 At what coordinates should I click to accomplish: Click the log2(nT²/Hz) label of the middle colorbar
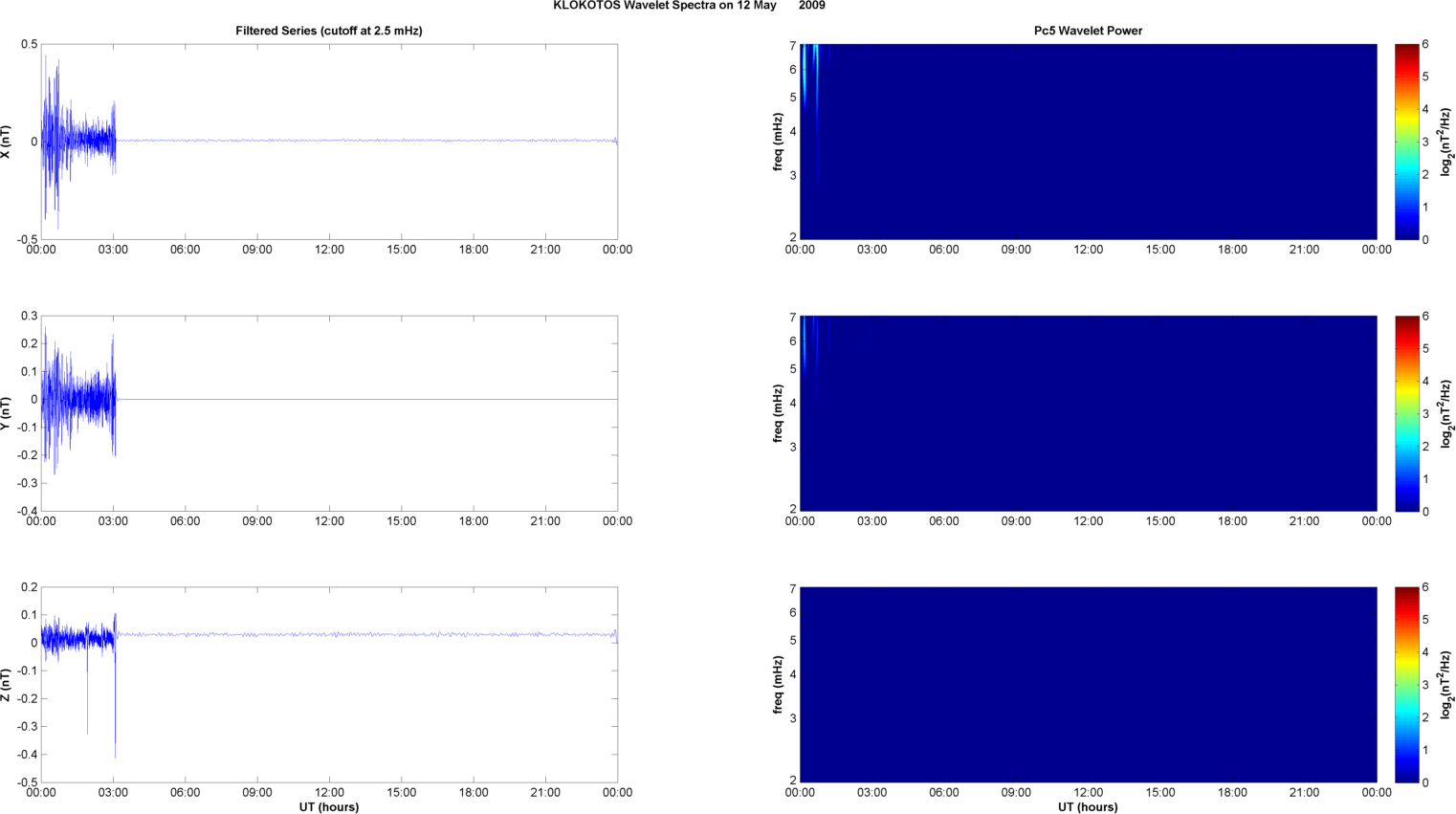[x=1445, y=413]
